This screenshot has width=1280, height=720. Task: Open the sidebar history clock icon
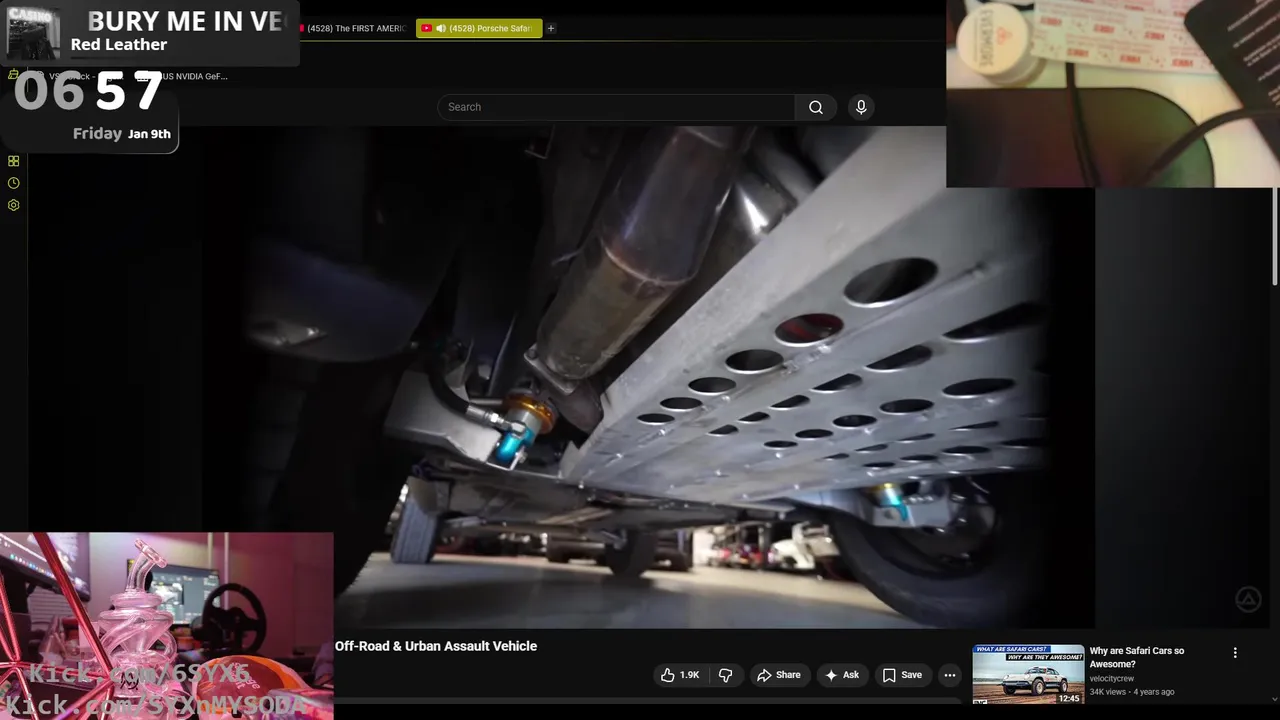pos(14,183)
